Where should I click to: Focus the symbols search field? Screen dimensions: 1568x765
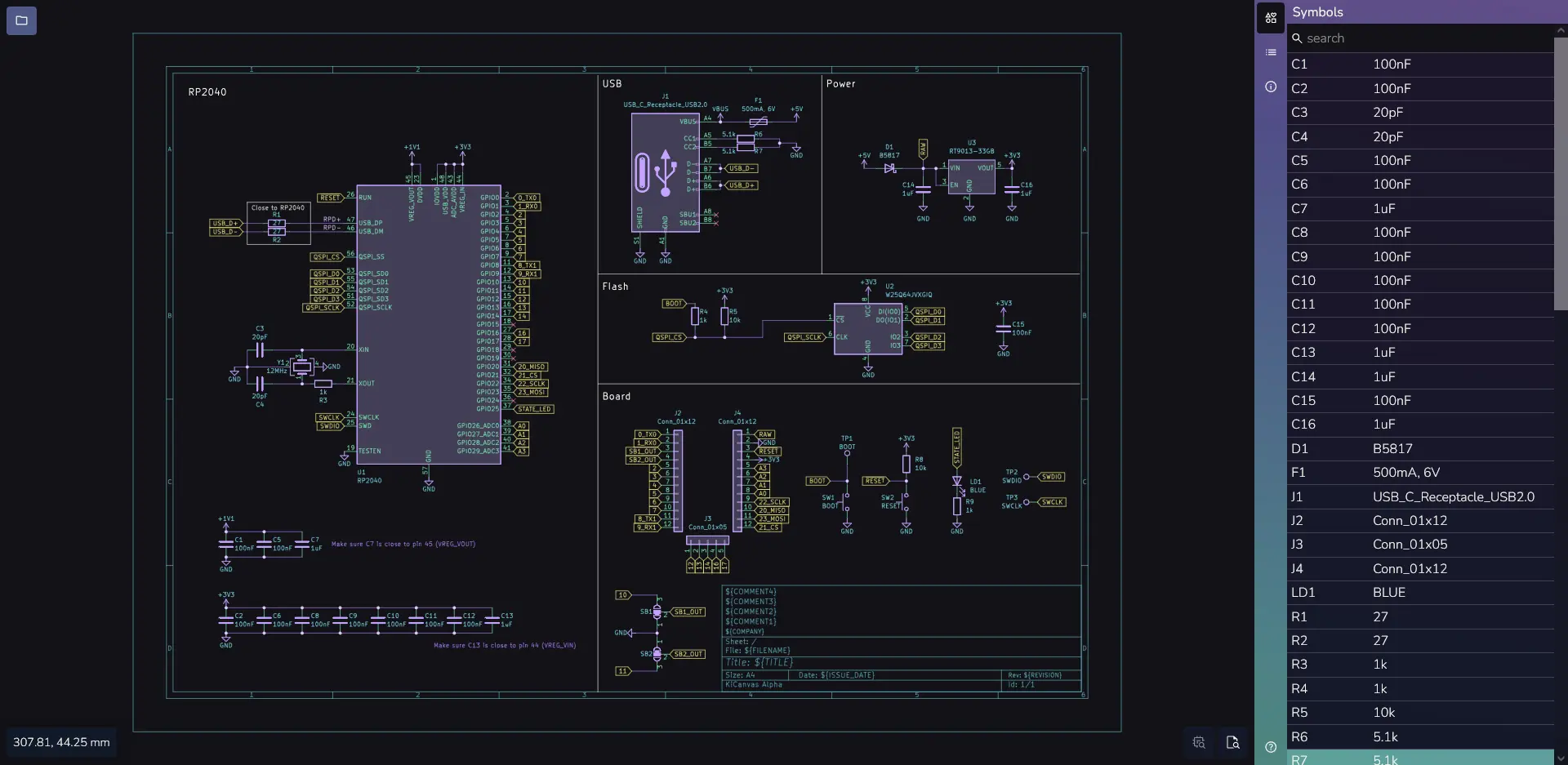point(1421,38)
